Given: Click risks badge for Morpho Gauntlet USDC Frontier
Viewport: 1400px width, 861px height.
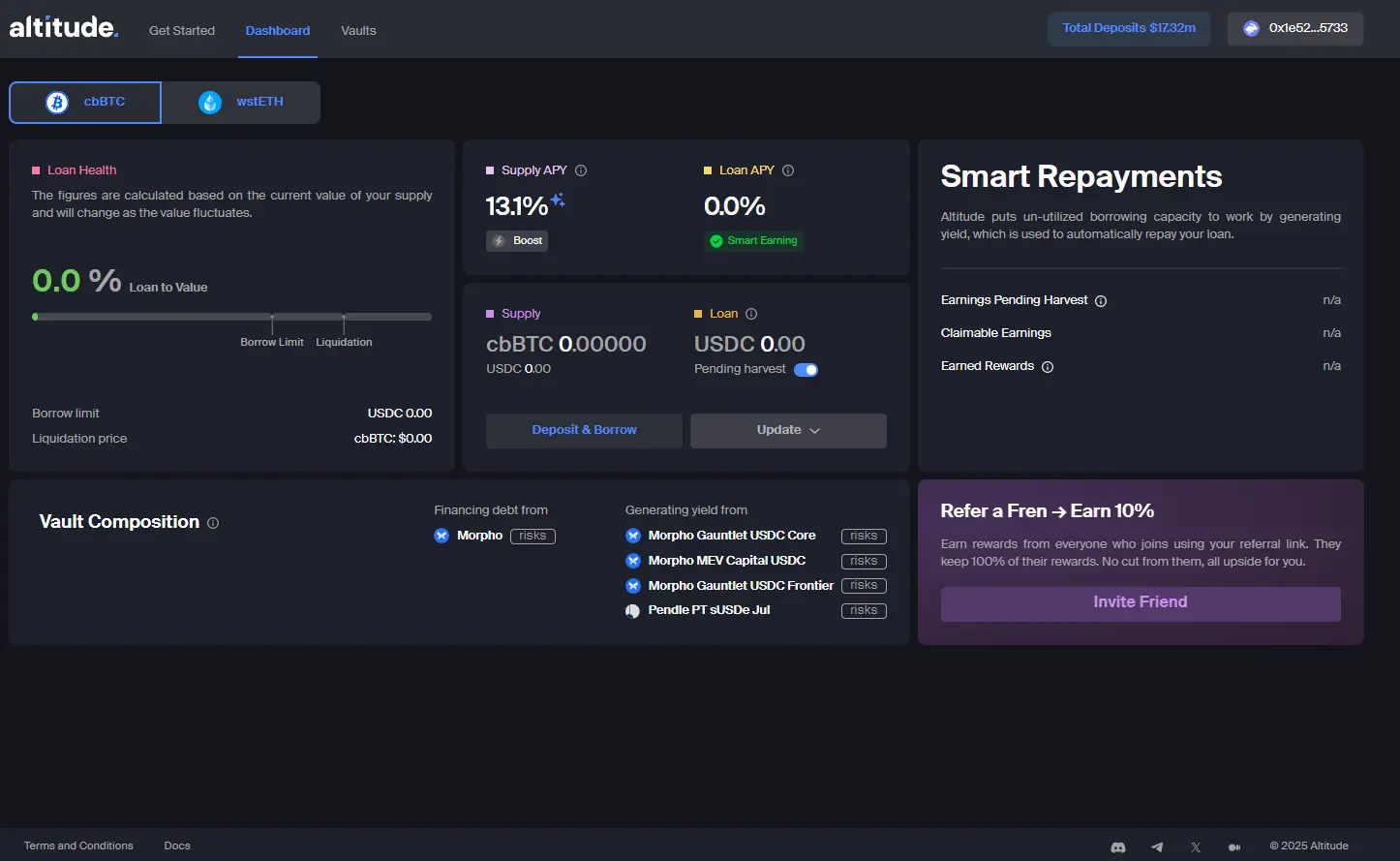Looking at the screenshot, I should 864,586.
